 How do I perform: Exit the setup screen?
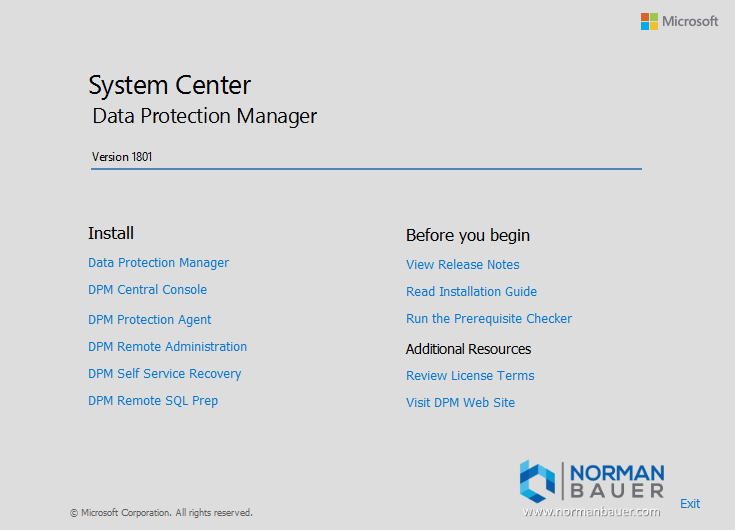(690, 504)
